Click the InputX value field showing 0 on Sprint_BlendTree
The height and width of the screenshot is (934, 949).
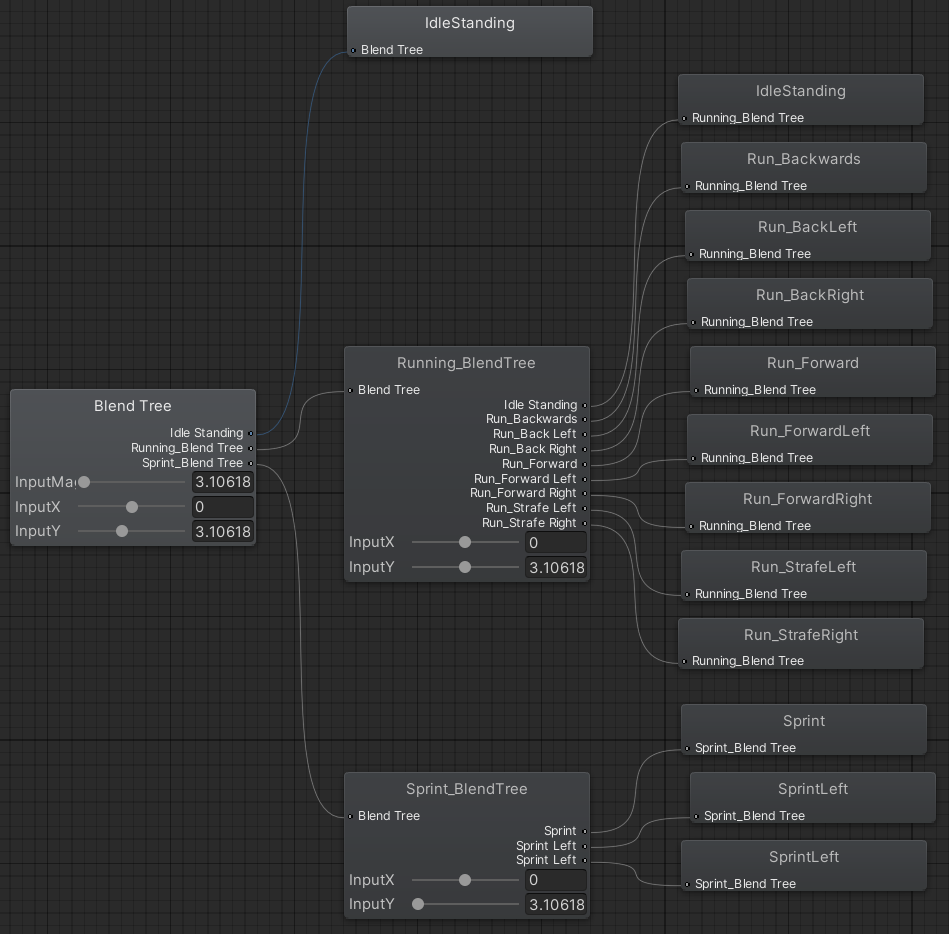(556, 880)
